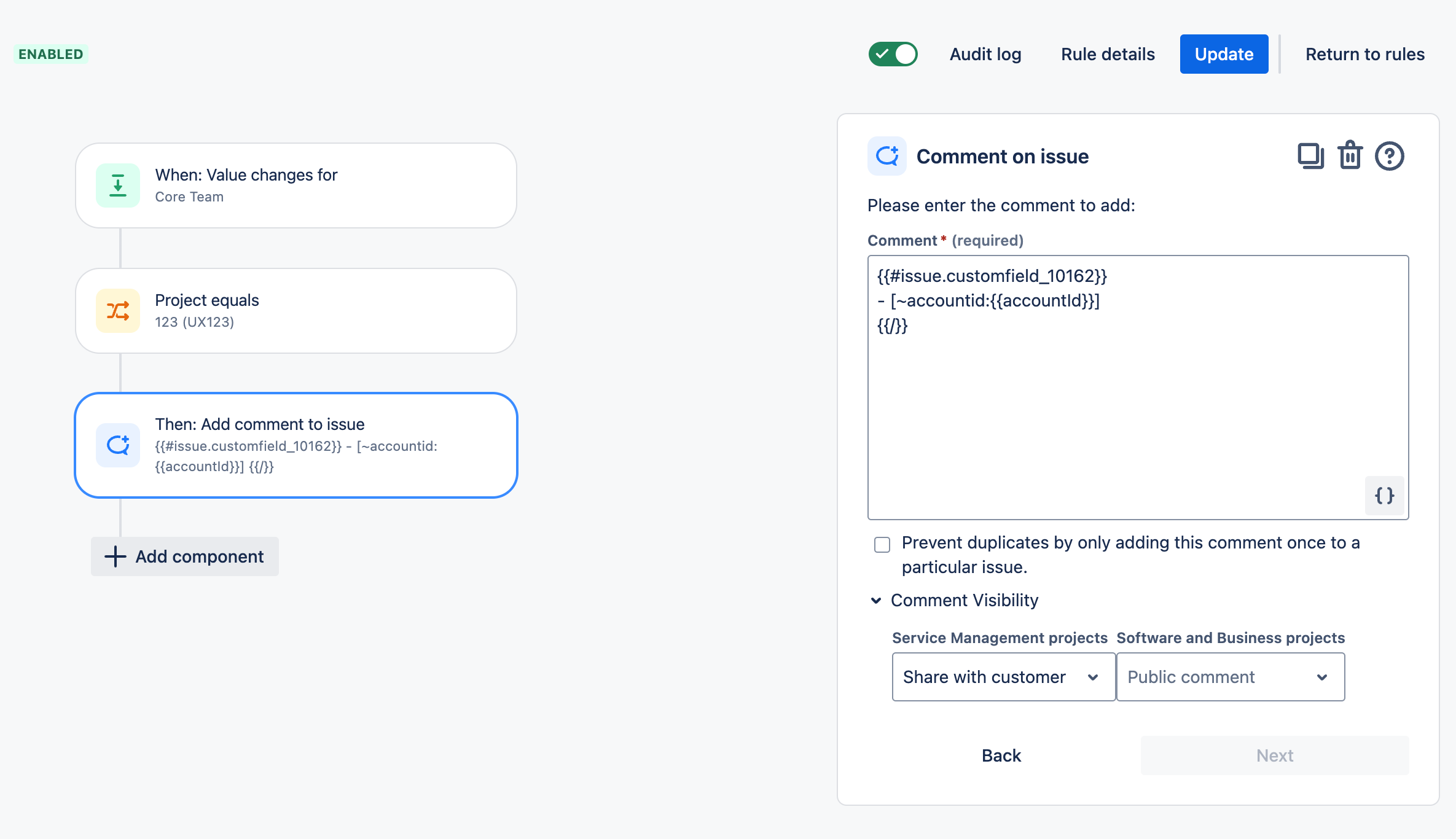Delete component with trash icon
1456x839 pixels.
[x=1350, y=156]
